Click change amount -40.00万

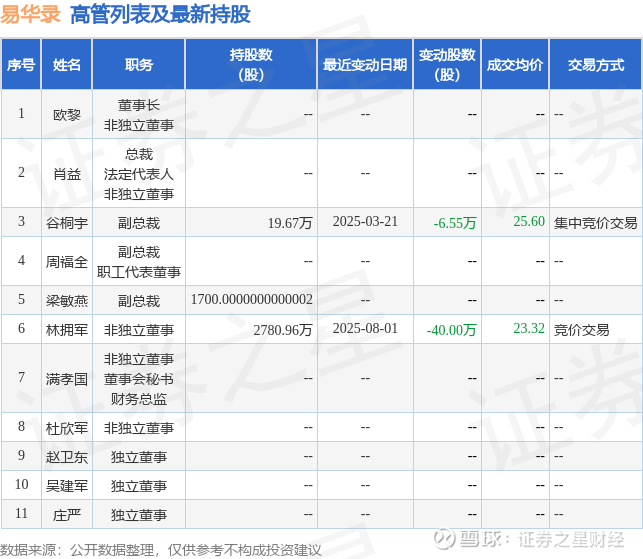pyautogui.click(x=451, y=330)
